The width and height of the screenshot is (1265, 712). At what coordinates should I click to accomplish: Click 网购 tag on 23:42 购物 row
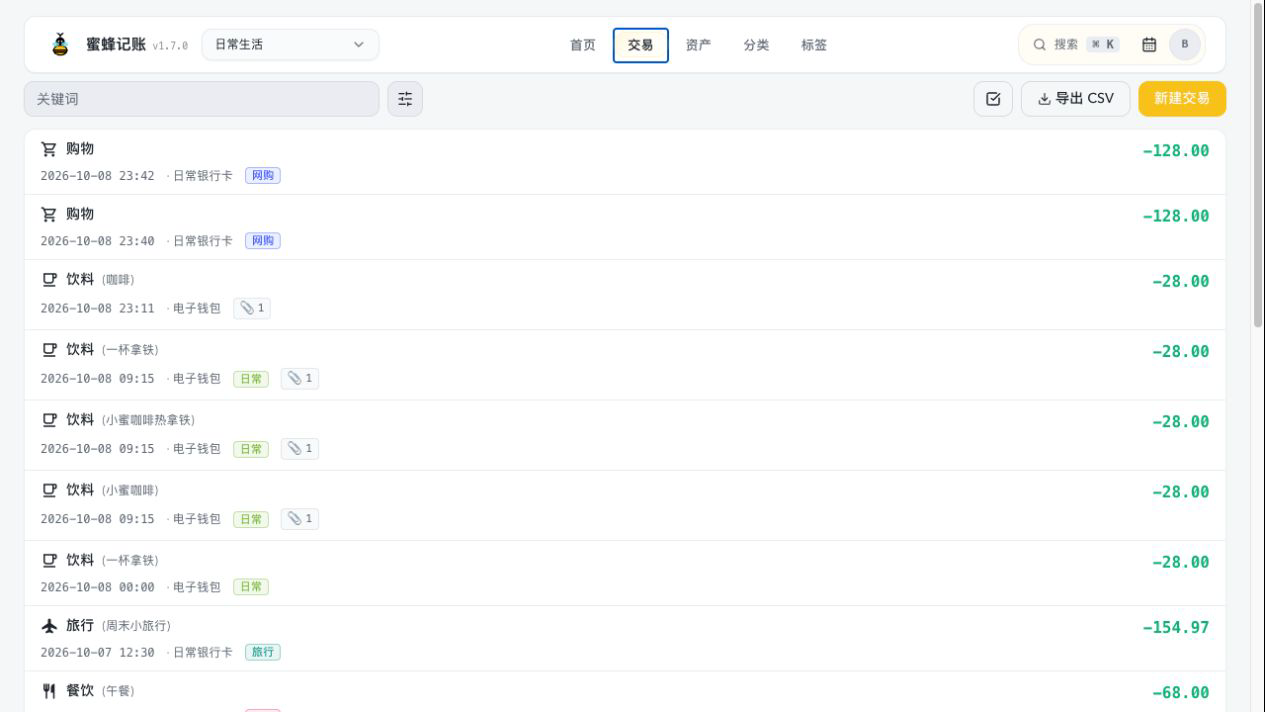point(263,176)
